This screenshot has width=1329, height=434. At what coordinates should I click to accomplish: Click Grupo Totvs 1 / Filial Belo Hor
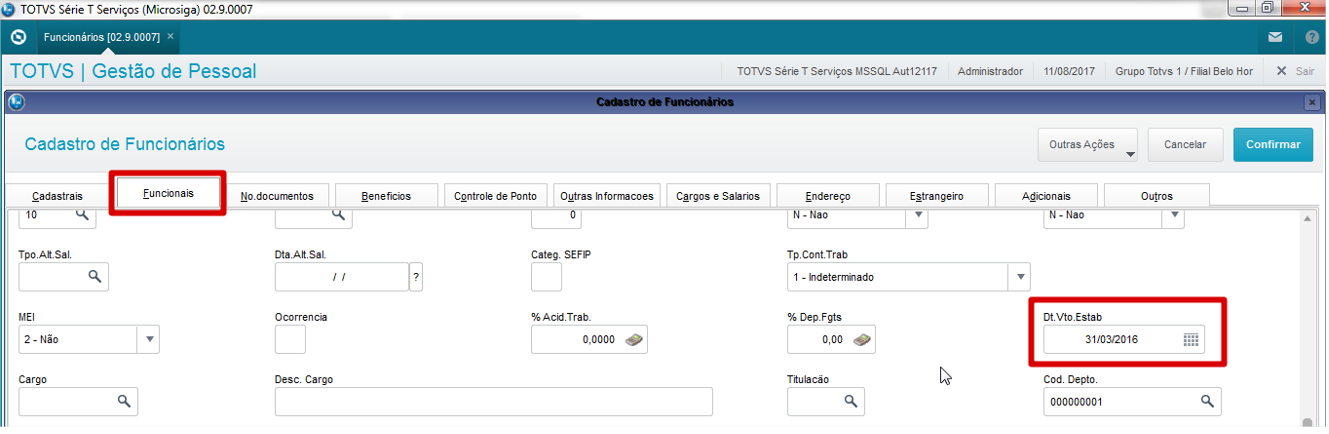coord(1184,72)
